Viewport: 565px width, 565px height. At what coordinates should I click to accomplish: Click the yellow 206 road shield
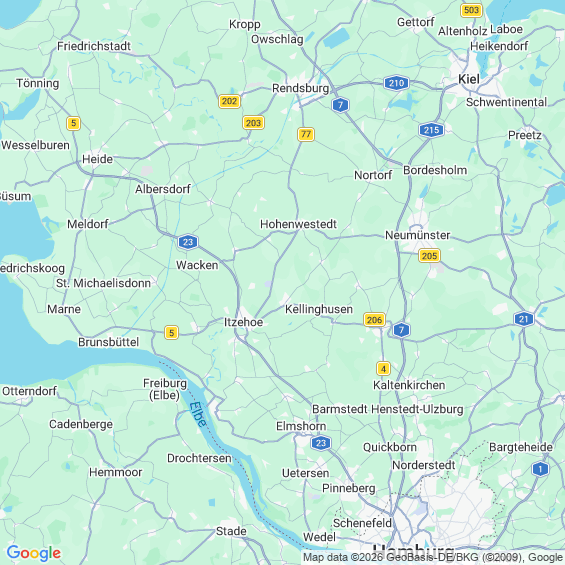pyautogui.click(x=374, y=320)
